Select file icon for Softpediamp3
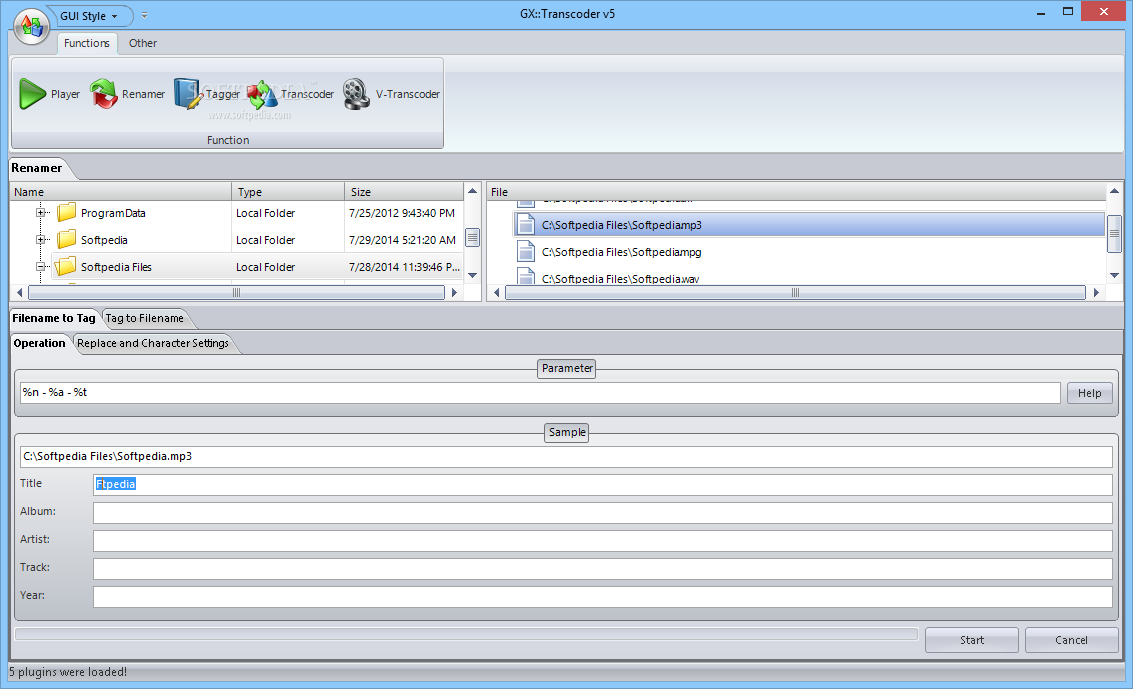Screen dimensions: 1133x689 click(526, 225)
